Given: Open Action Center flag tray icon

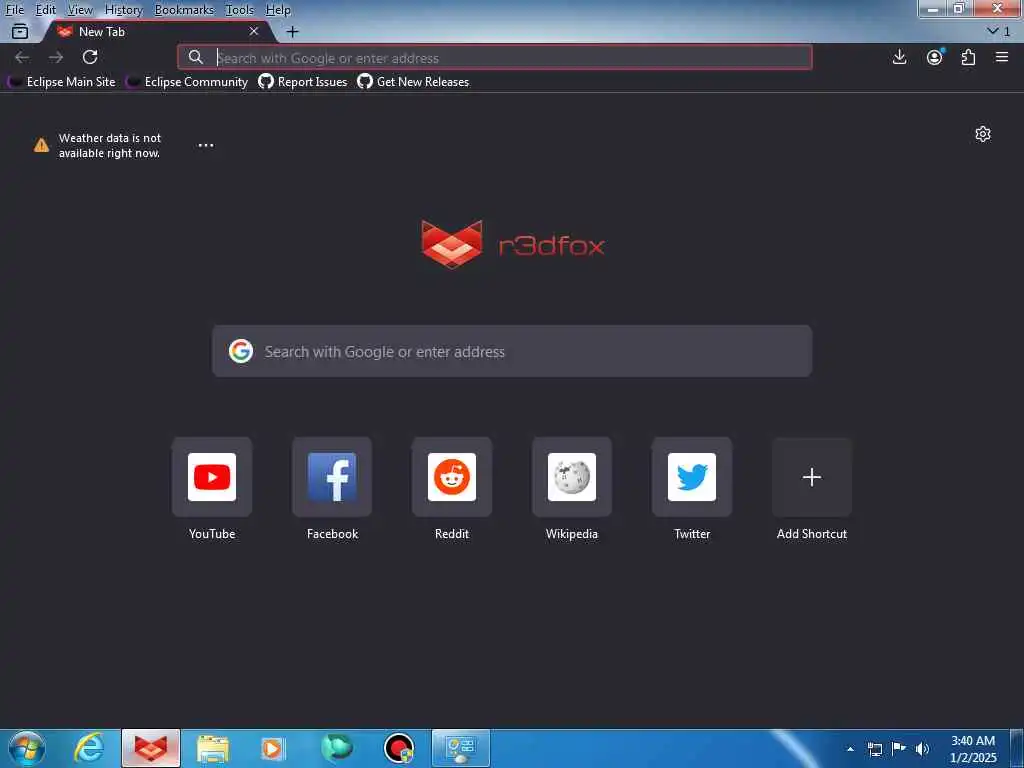Looking at the screenshot, I should pyautogui.click(x=899, y=749).
